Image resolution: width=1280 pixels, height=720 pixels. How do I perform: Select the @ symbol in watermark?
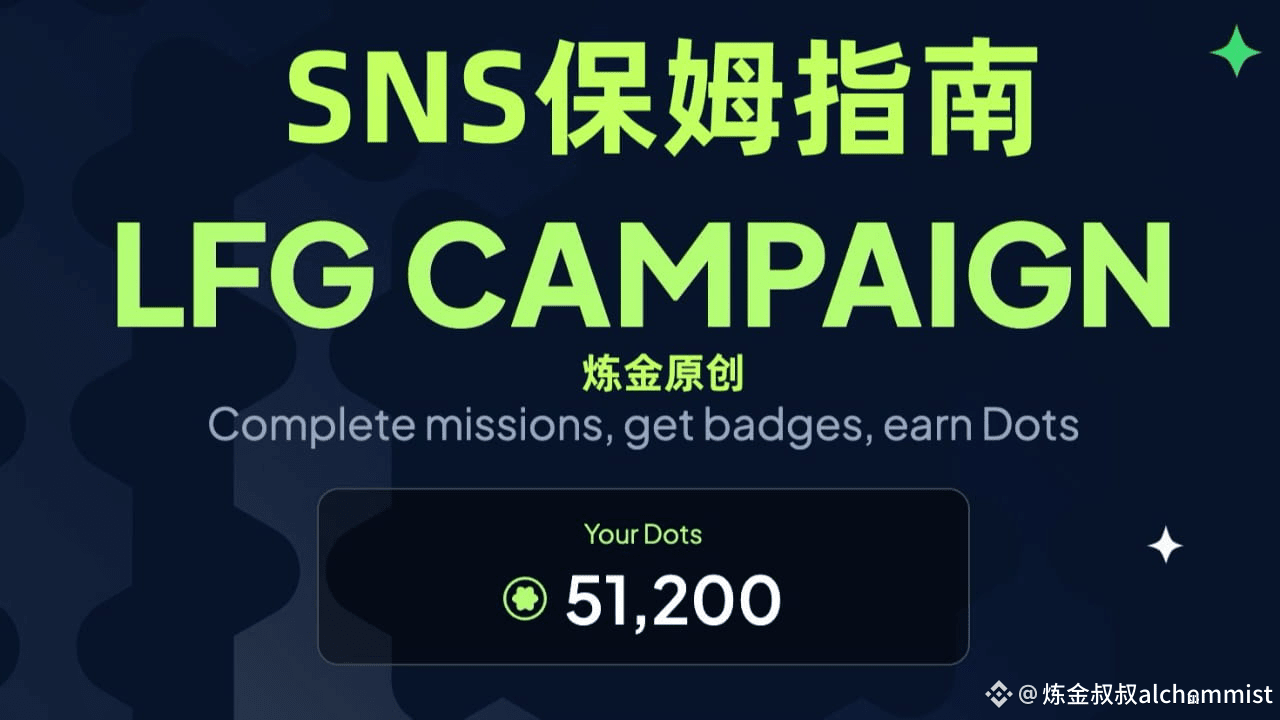1028,693
